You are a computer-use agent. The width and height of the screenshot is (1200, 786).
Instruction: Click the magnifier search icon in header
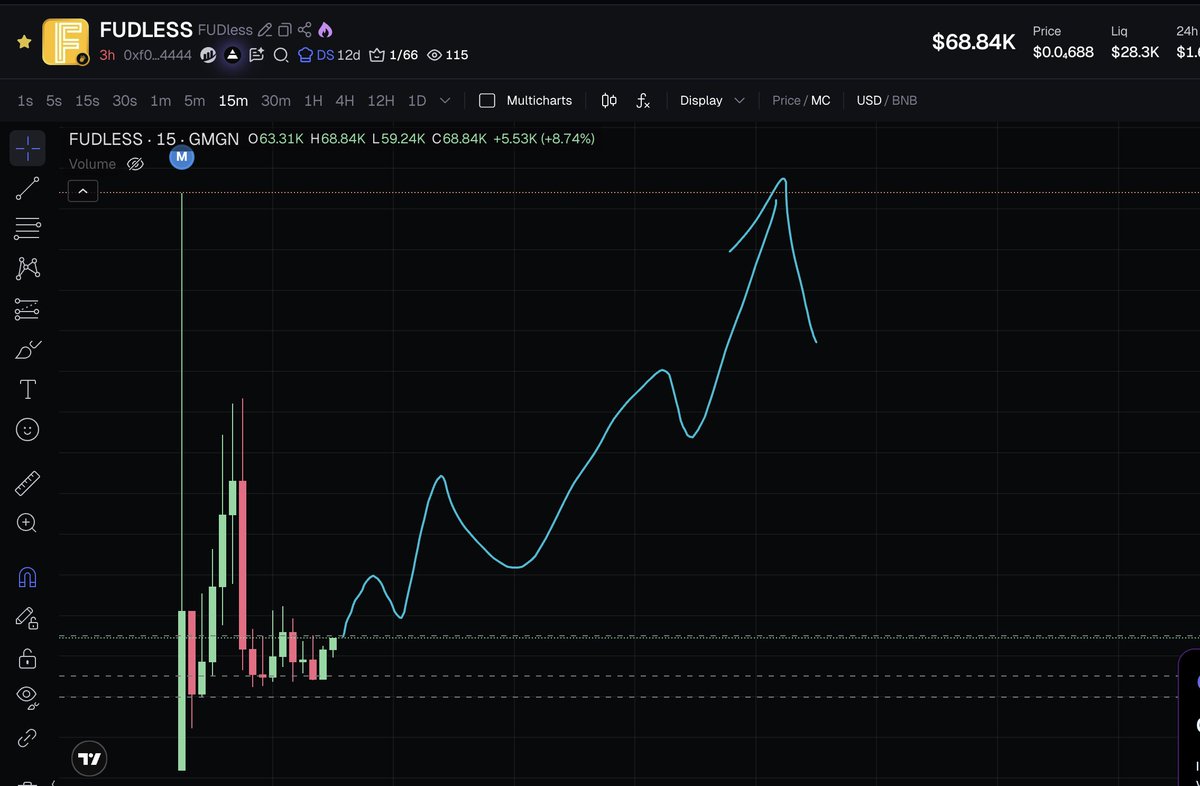pos(281,55)
